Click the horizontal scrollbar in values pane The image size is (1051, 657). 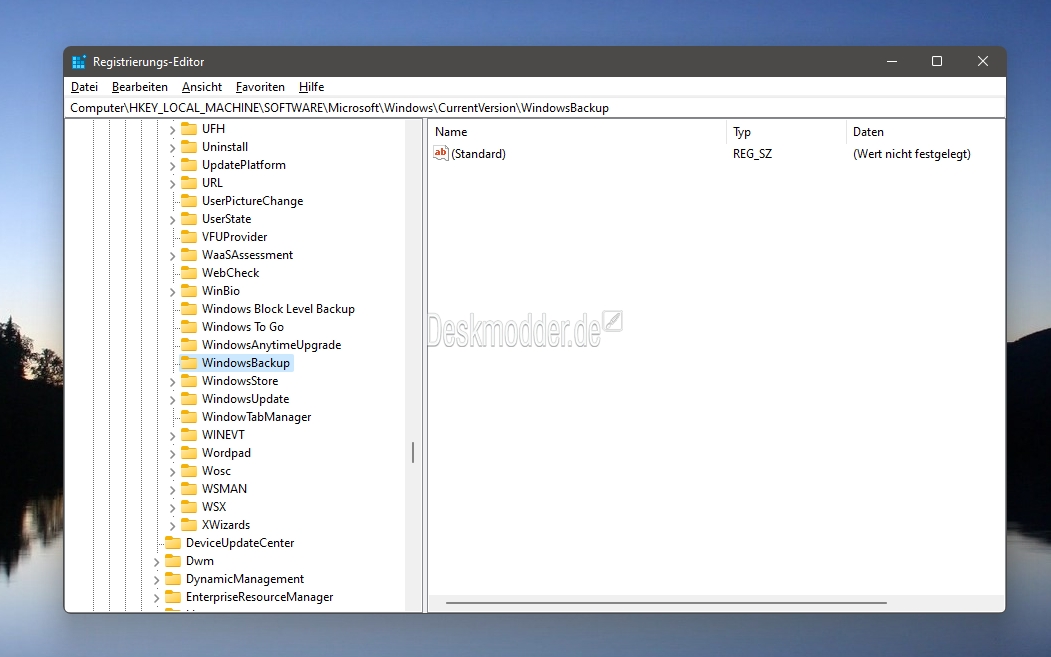666,603
